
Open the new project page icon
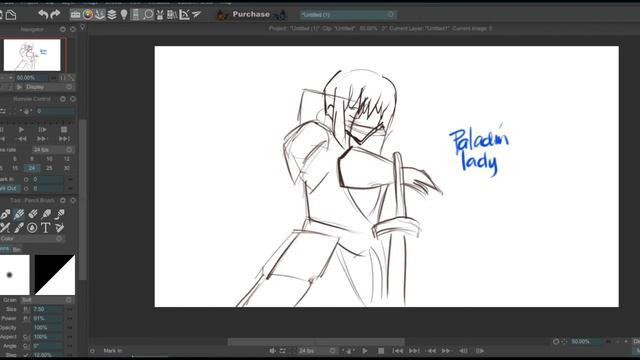pos(11,15)
